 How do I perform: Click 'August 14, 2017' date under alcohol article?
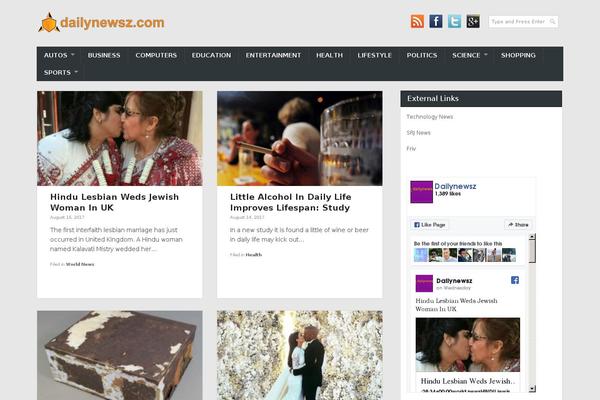click(247, 217)
